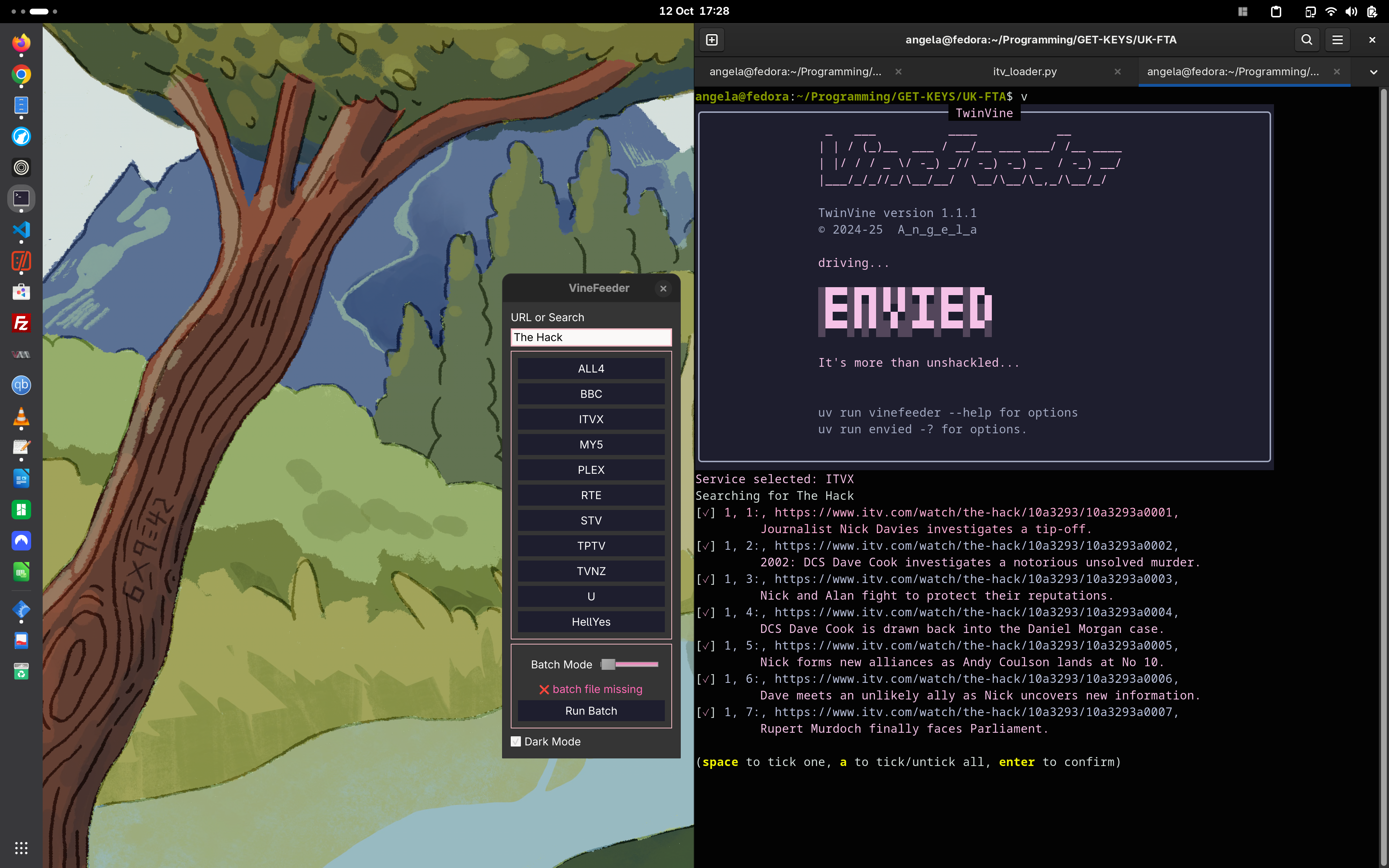This screenshot has height=868, width=1389.
Task: Click the URL or Search field
Action: [x=591, y=337]
